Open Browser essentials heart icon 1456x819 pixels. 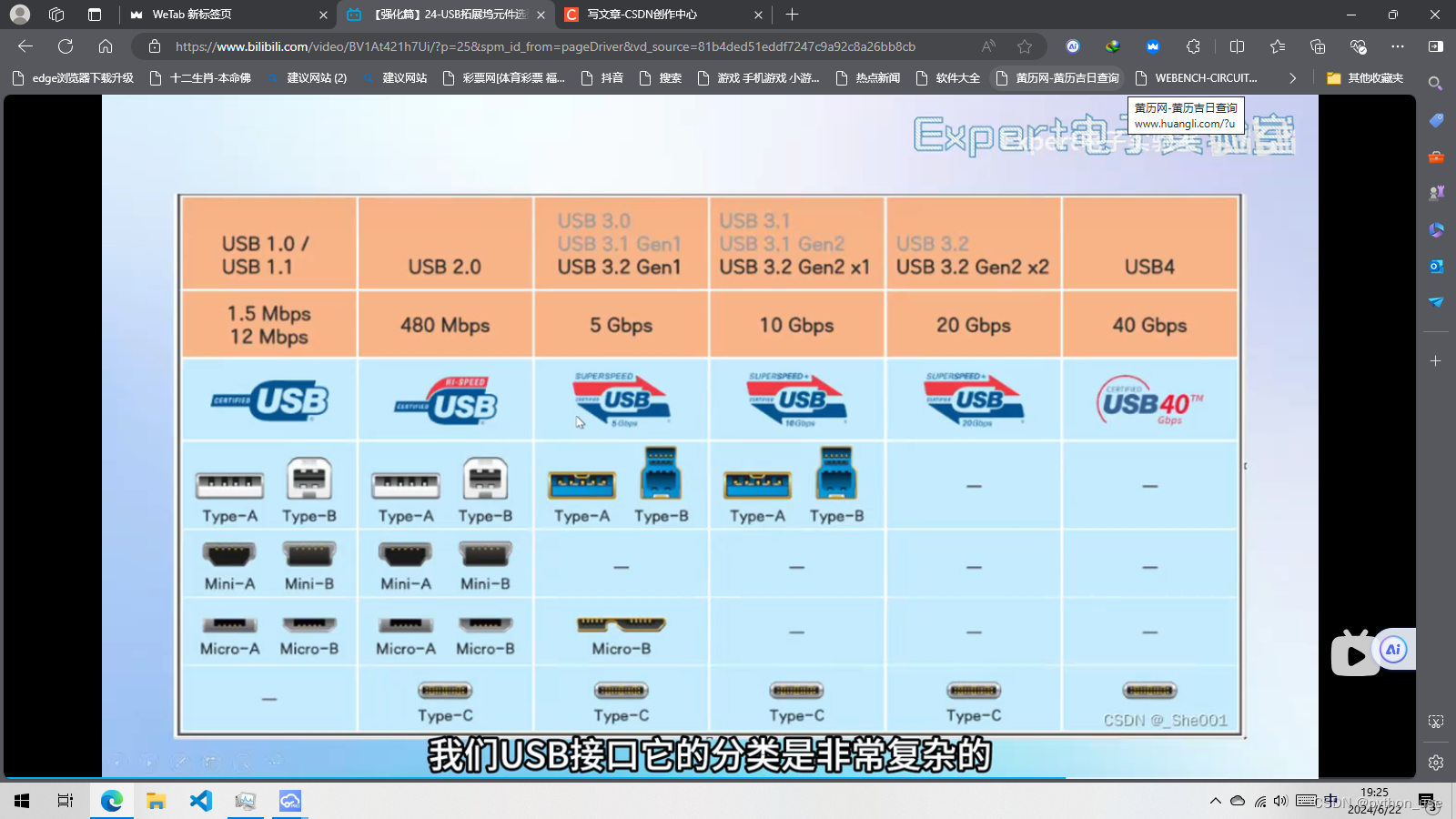tap(1358, 46)
